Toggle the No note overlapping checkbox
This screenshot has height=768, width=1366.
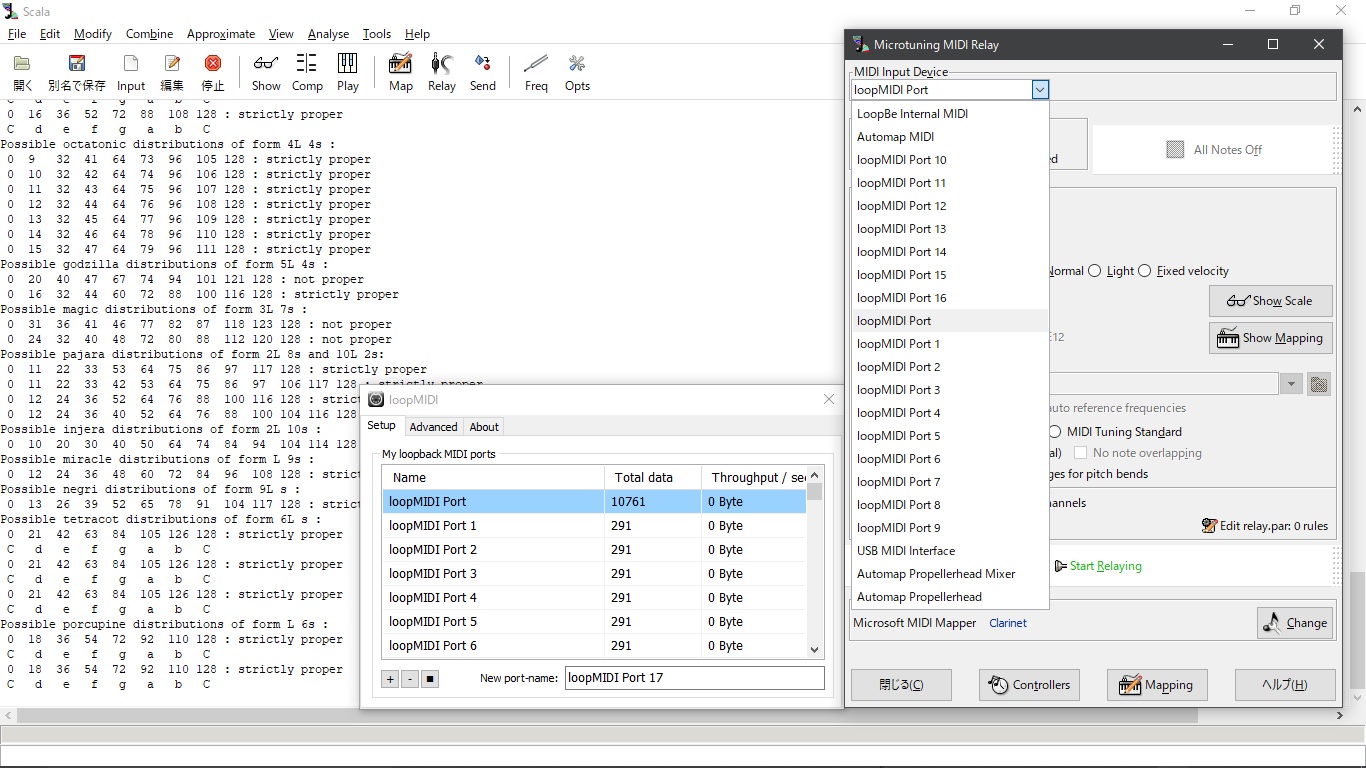(1080, 453)
